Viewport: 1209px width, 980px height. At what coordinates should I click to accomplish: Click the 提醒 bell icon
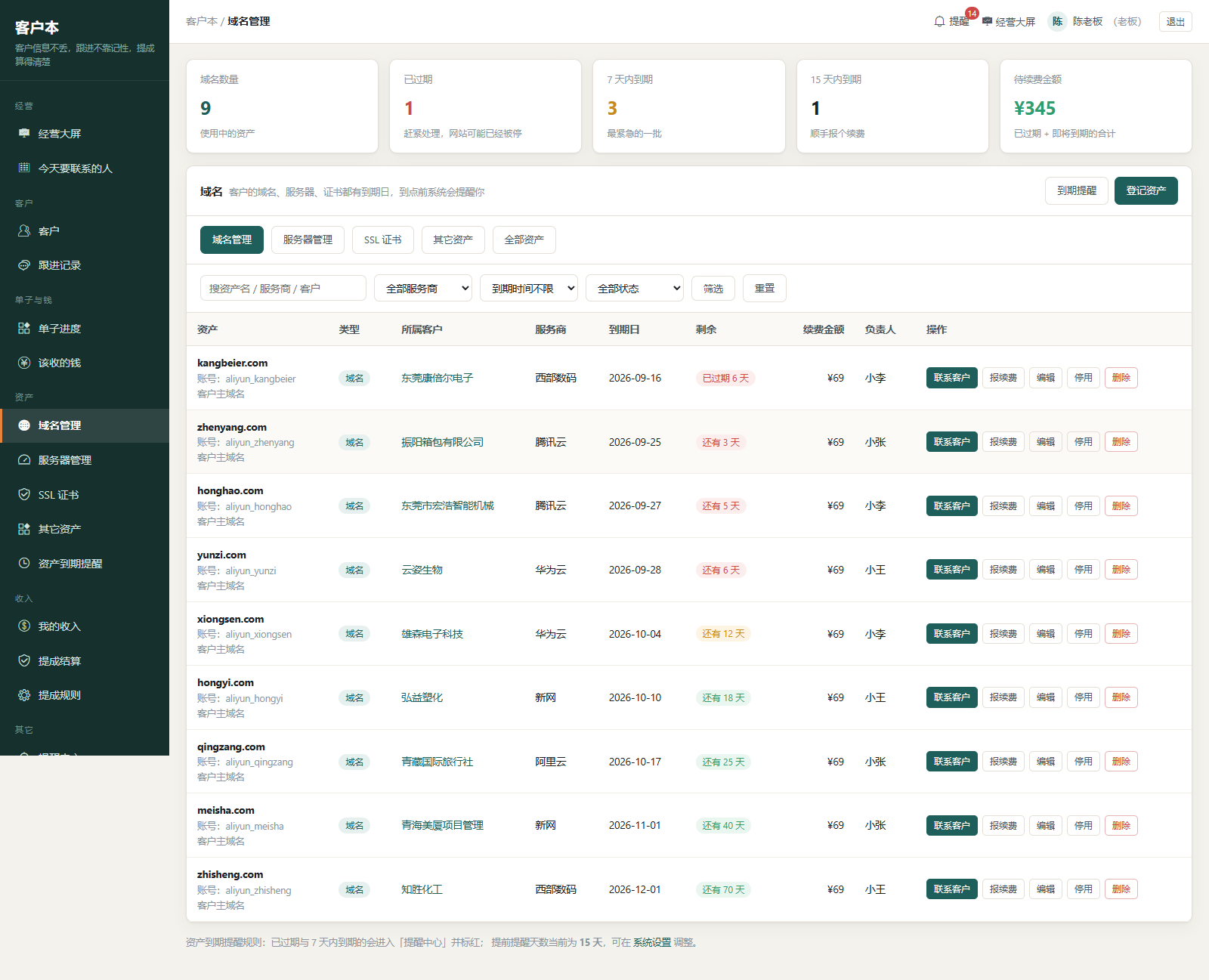(x=939, y=22)
